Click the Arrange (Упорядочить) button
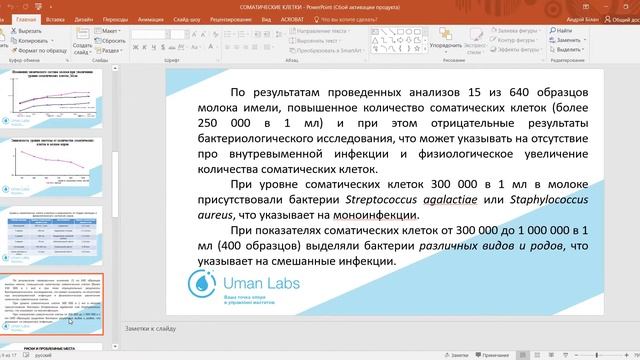Screen dimensions: 640x360 click(445, 40)
